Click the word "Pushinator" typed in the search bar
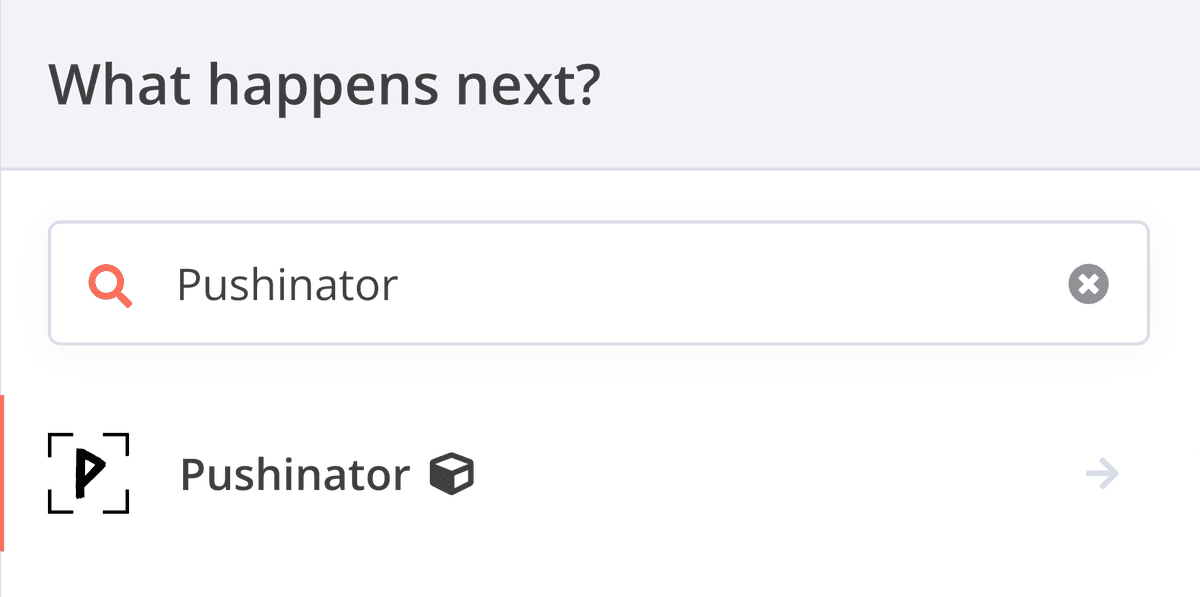Screen dimensions: 1200x597 point(287,286)
